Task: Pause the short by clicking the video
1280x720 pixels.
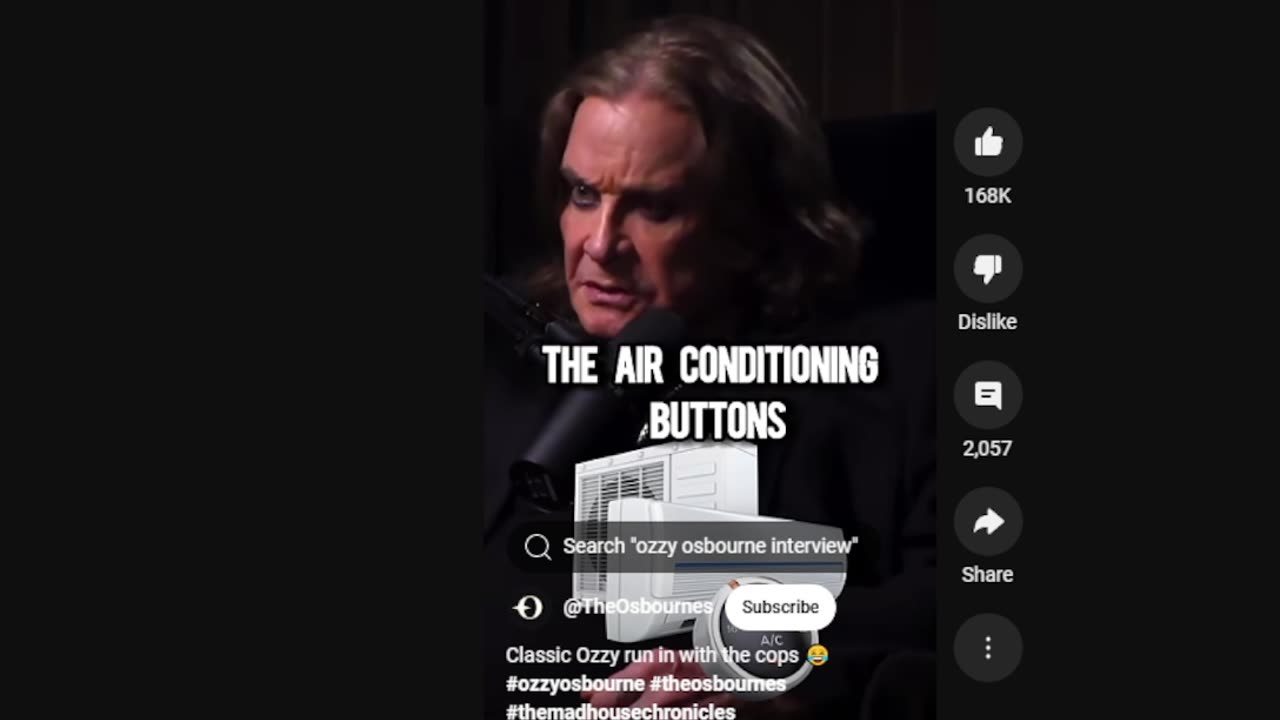Action: point(710,200)
